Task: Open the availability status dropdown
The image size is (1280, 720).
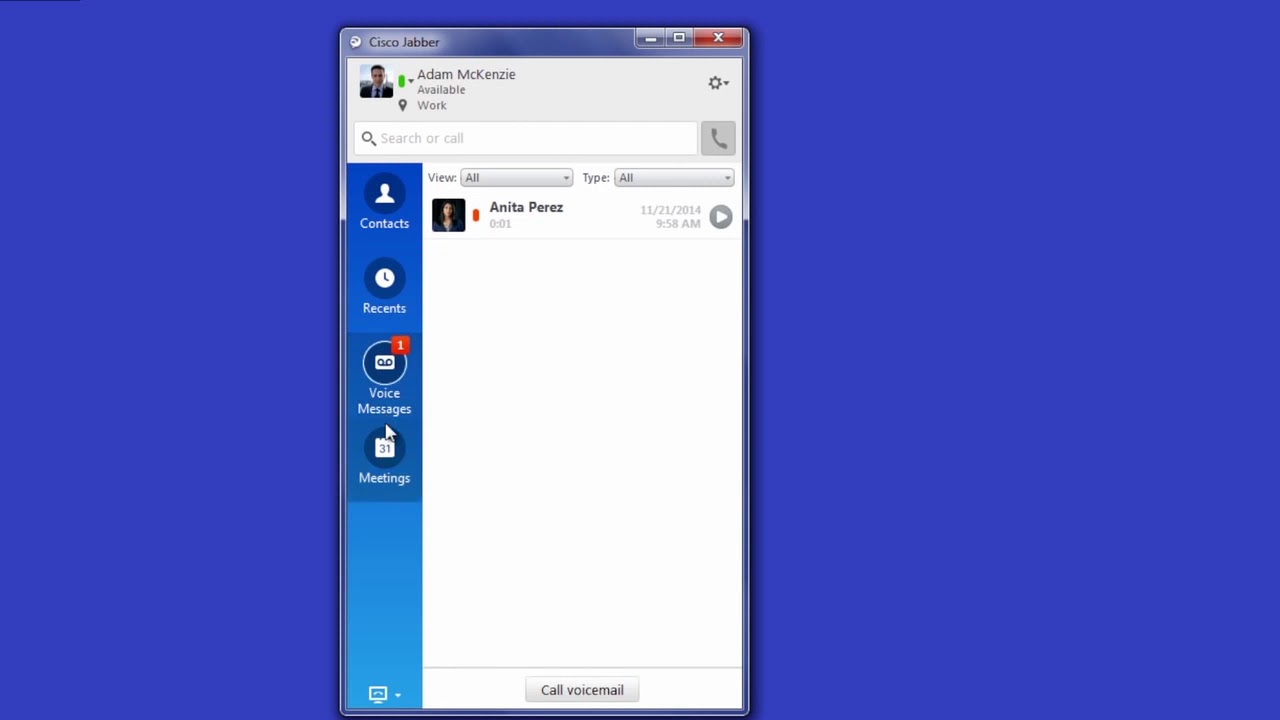Action: coord(406,81)
